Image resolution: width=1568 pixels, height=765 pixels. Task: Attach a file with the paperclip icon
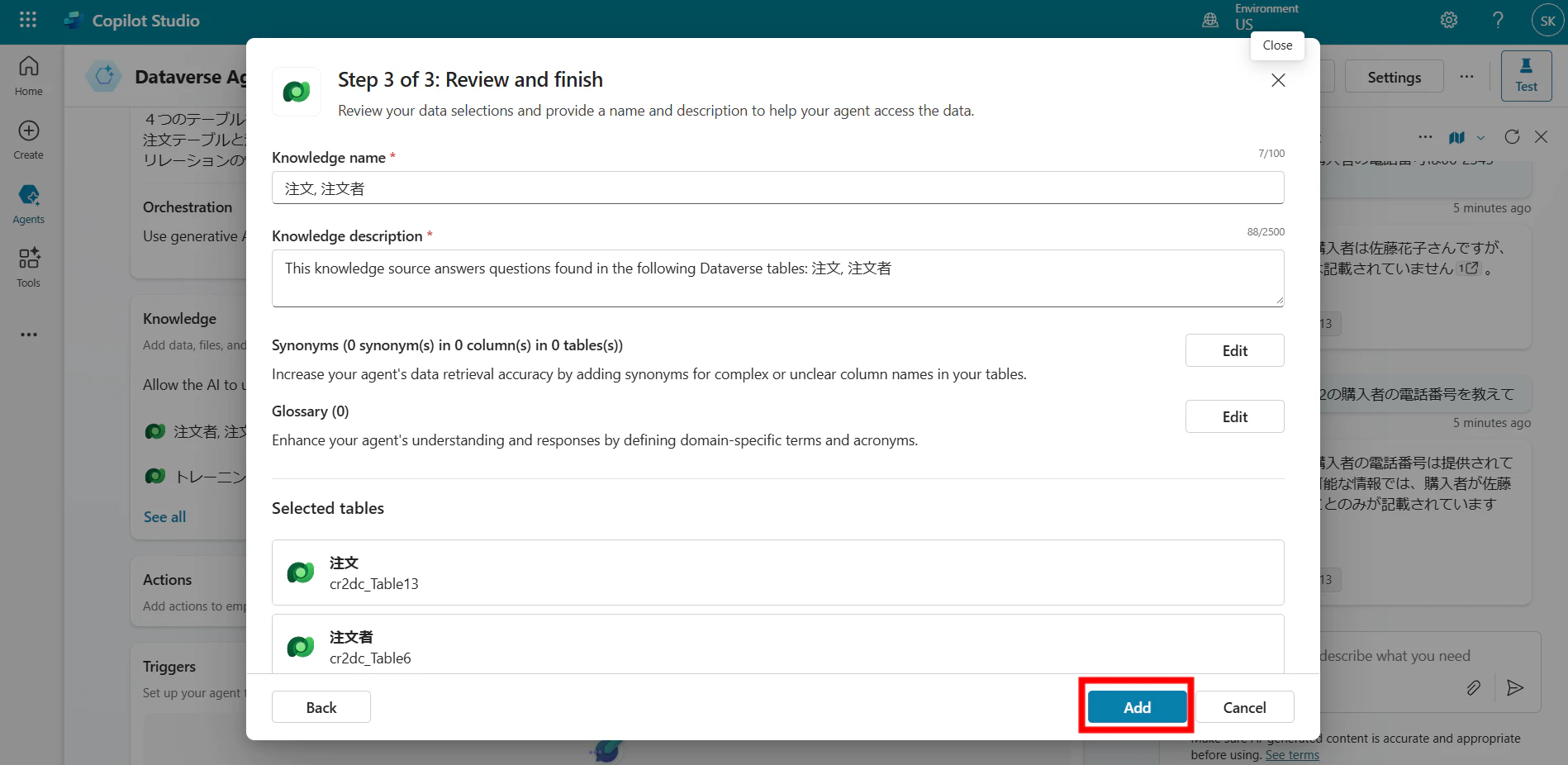[1473, 687]
